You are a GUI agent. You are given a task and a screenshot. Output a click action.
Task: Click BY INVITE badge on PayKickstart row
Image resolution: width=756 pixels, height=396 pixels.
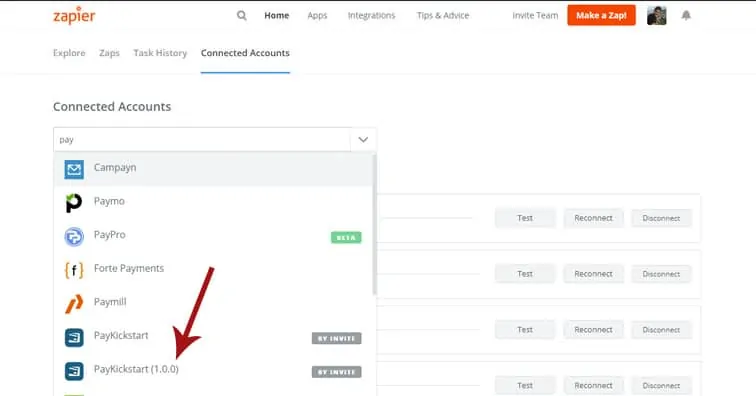click(x=337, y=339)
